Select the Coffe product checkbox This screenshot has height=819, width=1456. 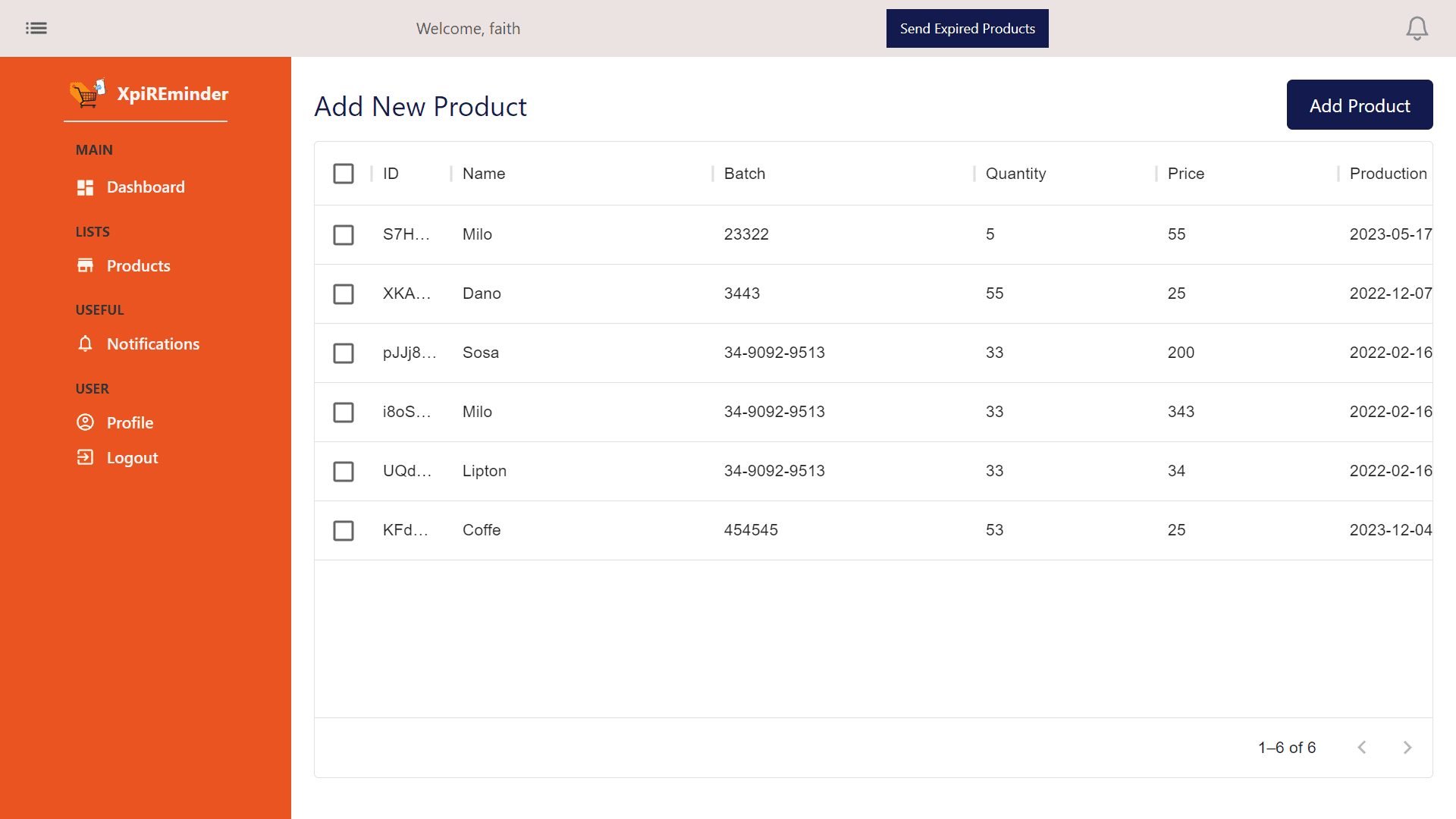pyautogui.click(x=344, y=531)
